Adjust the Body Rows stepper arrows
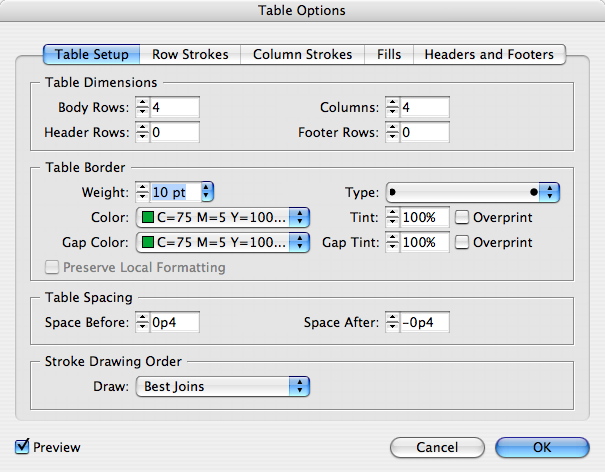 point(142,107)
